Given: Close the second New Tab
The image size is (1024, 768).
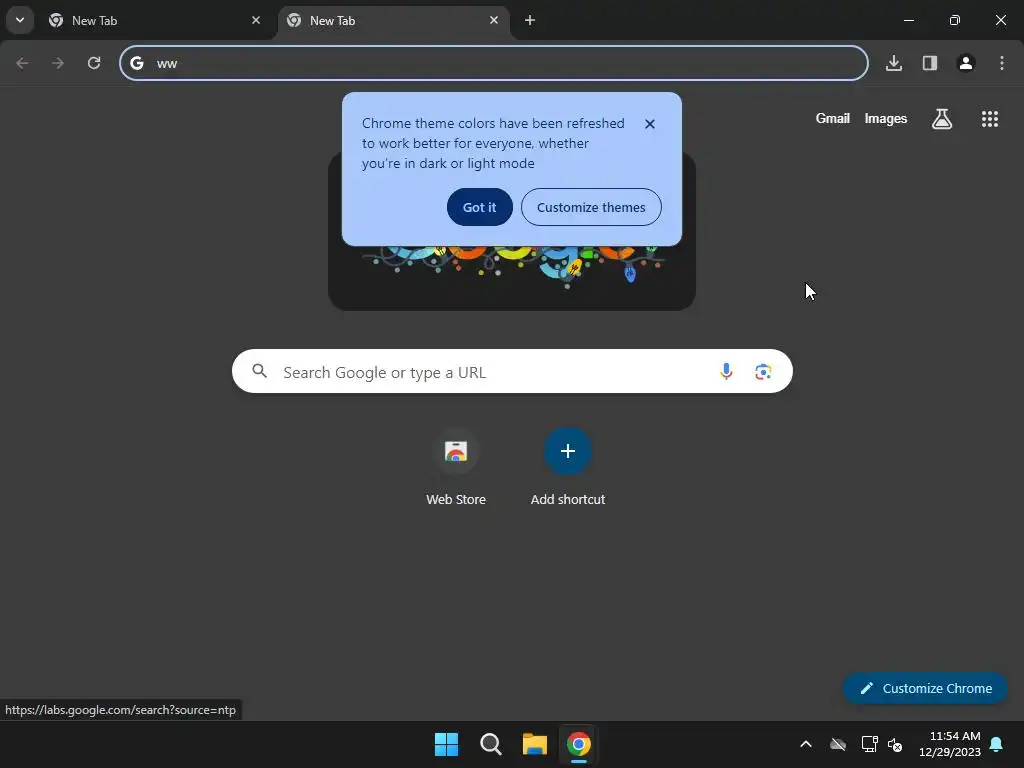Looking at the screenshot, I should (494, 20).
